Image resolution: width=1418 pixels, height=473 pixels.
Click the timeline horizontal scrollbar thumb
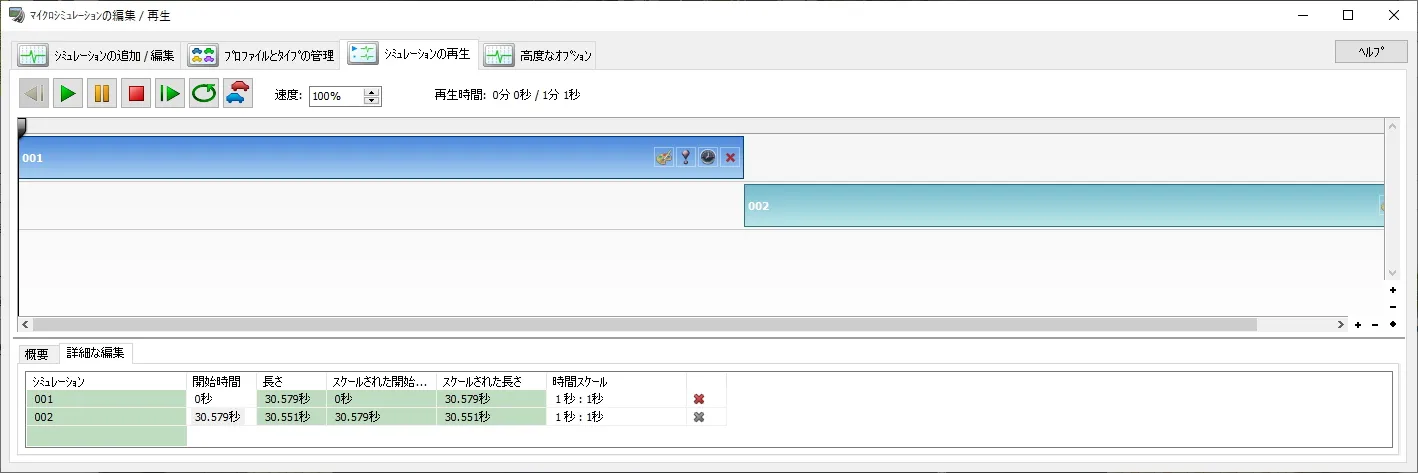coord(645,324)
